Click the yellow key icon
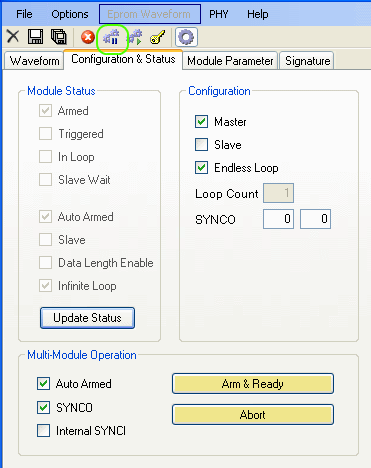The width and height of the screenshot is (371, 468). [158, 37]
